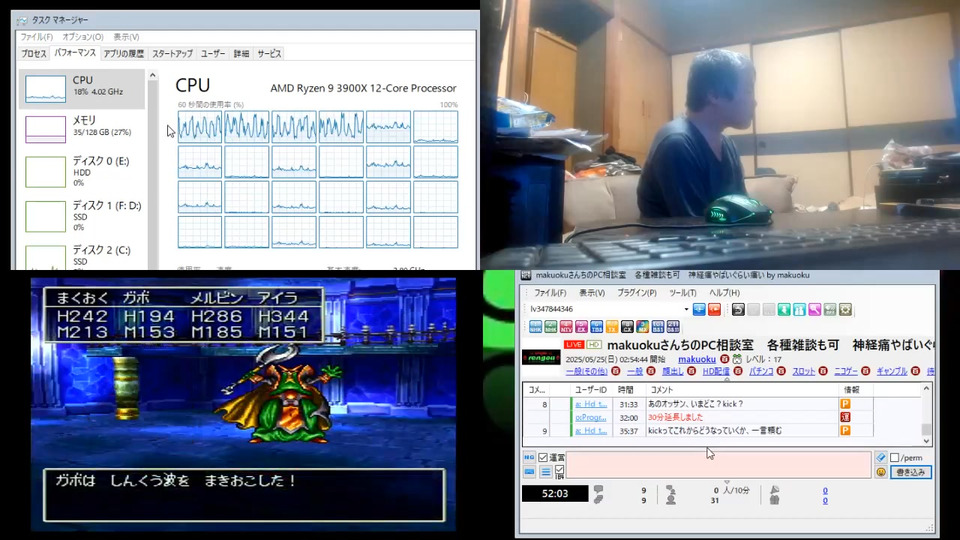Click the blue keyboard icon under the NG icon
960x540 pixels.
(529, 471)
